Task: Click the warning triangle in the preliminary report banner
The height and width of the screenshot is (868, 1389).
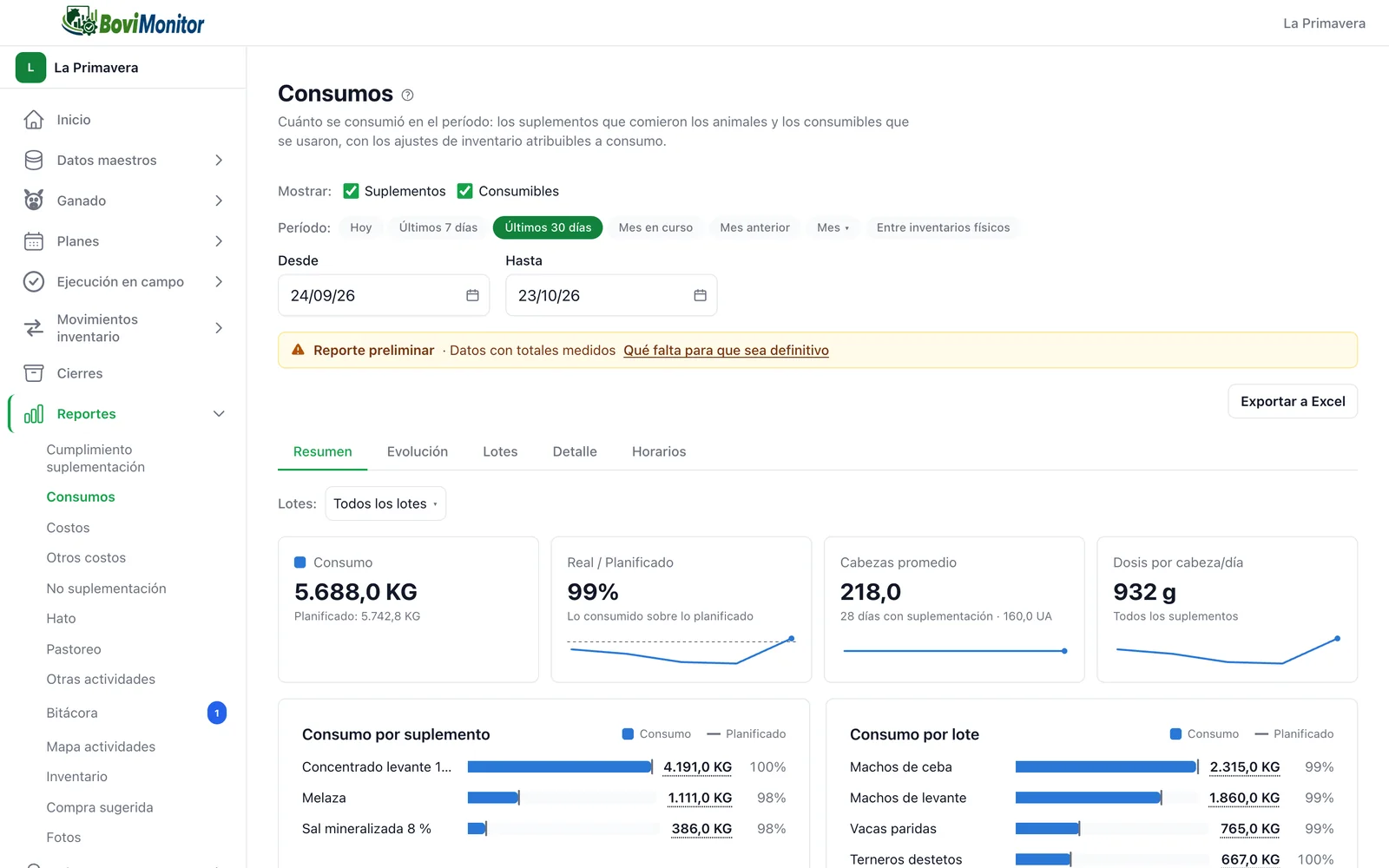Action: 298,350
